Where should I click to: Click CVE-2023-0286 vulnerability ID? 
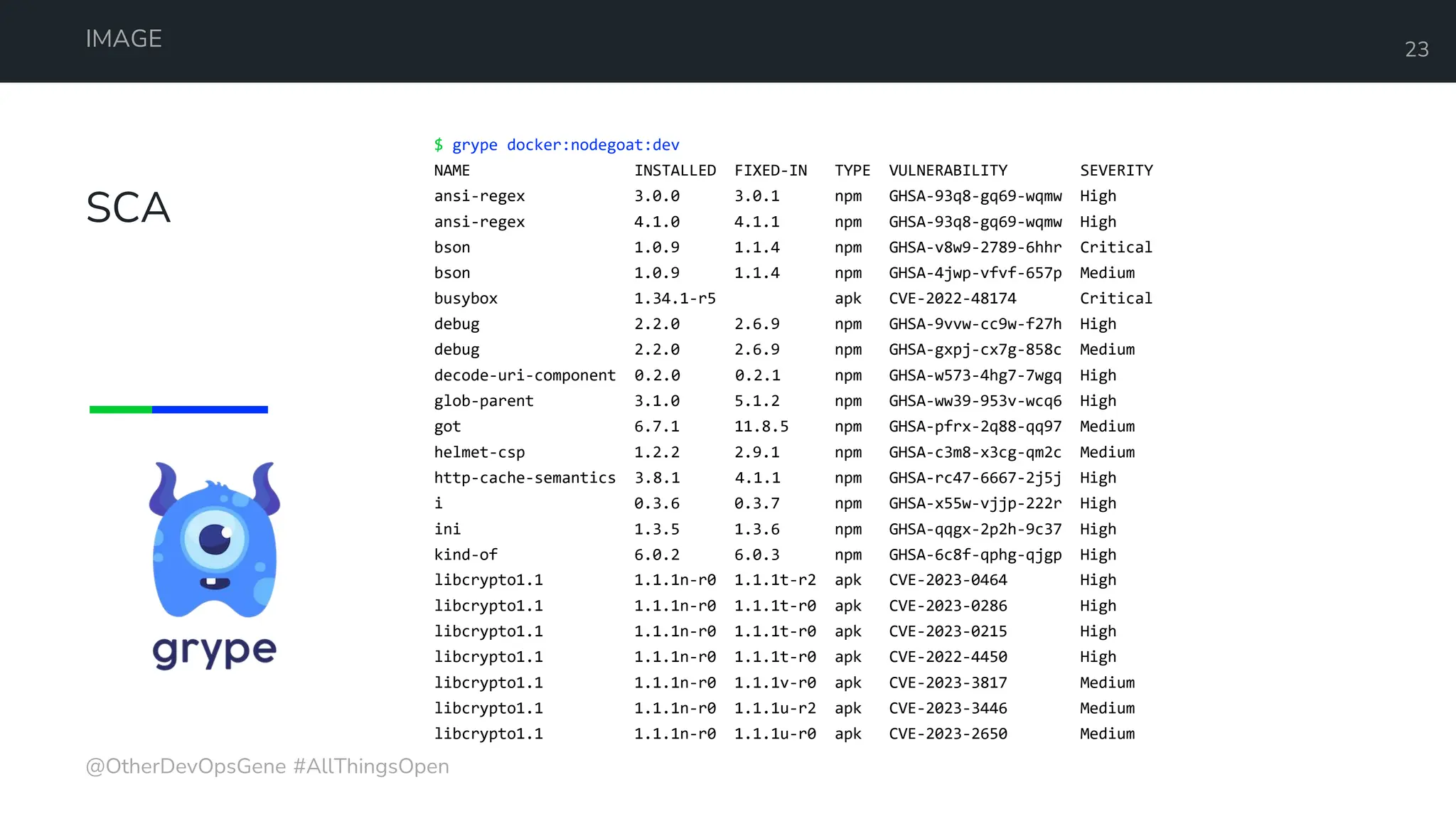(x=948, y=606)
